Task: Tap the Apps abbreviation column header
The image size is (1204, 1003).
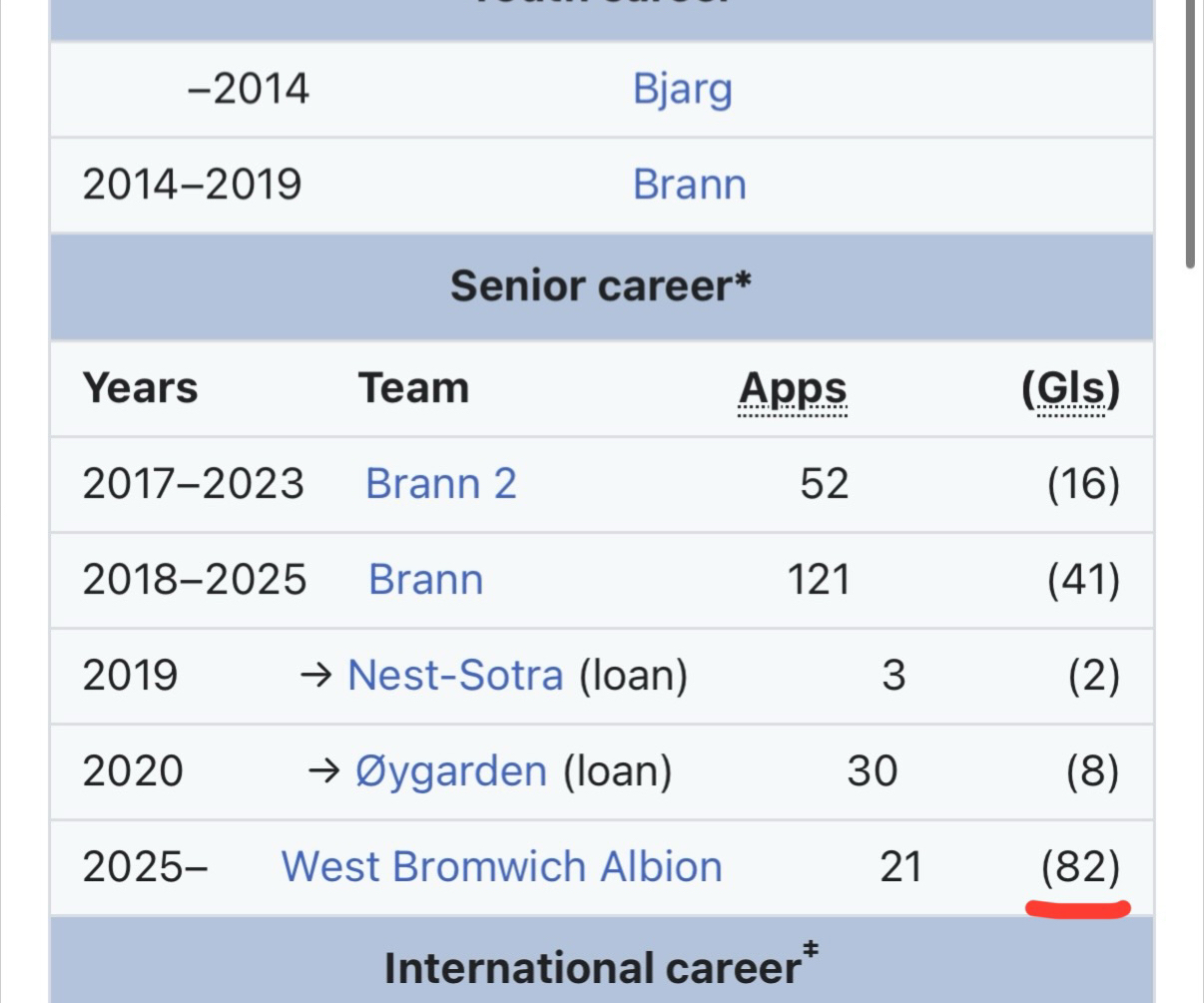Action: 793,389
